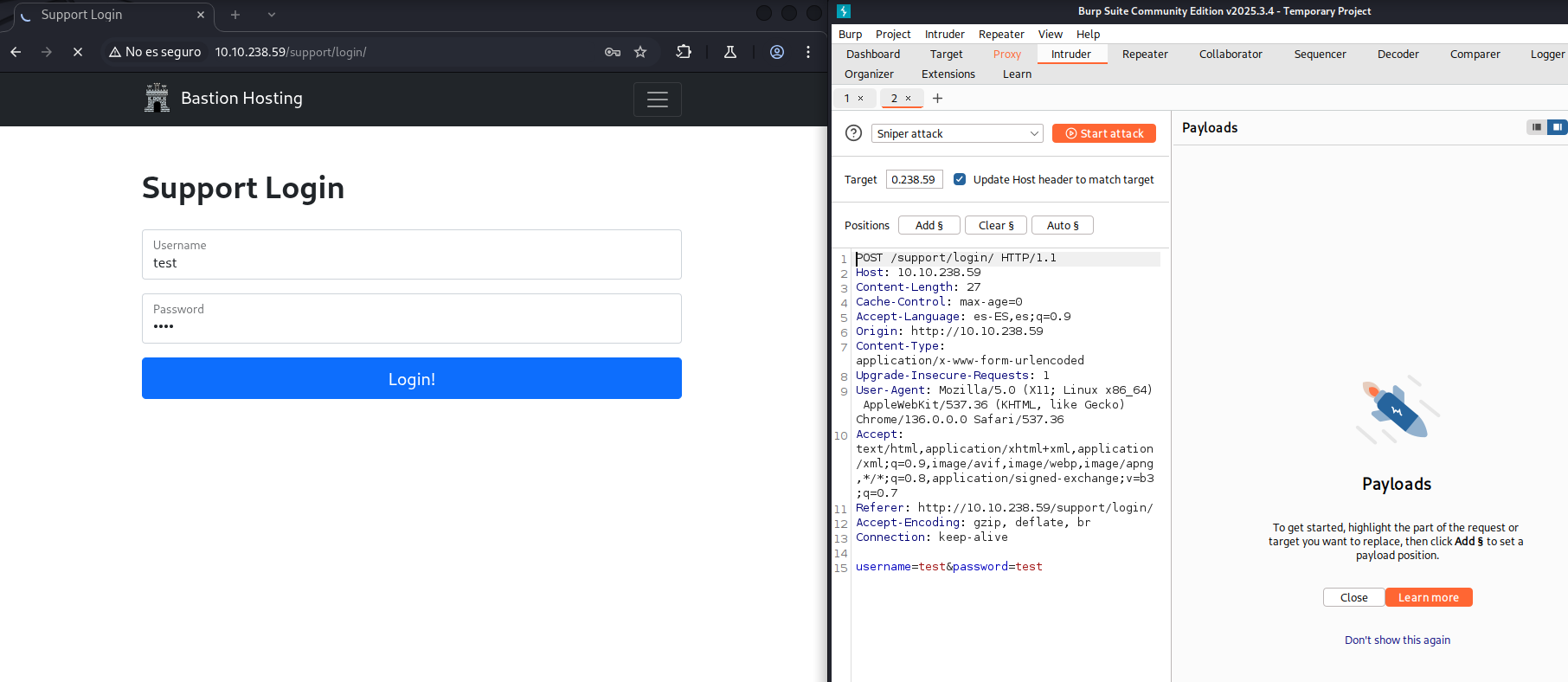Open the Repeater menu in menu bar
Viewport: 1568px width, 682px height.
[1001, 34]
